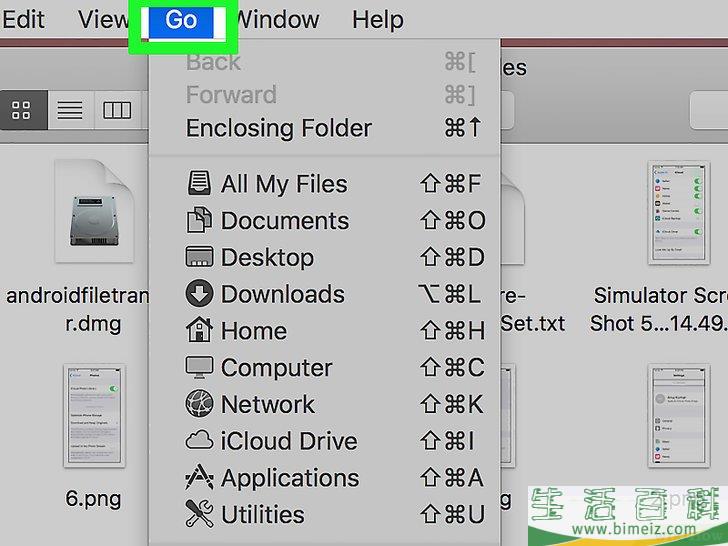728x546 pixels.
Task: Click the 6.png file name label
Action: (x=93, y=499)
